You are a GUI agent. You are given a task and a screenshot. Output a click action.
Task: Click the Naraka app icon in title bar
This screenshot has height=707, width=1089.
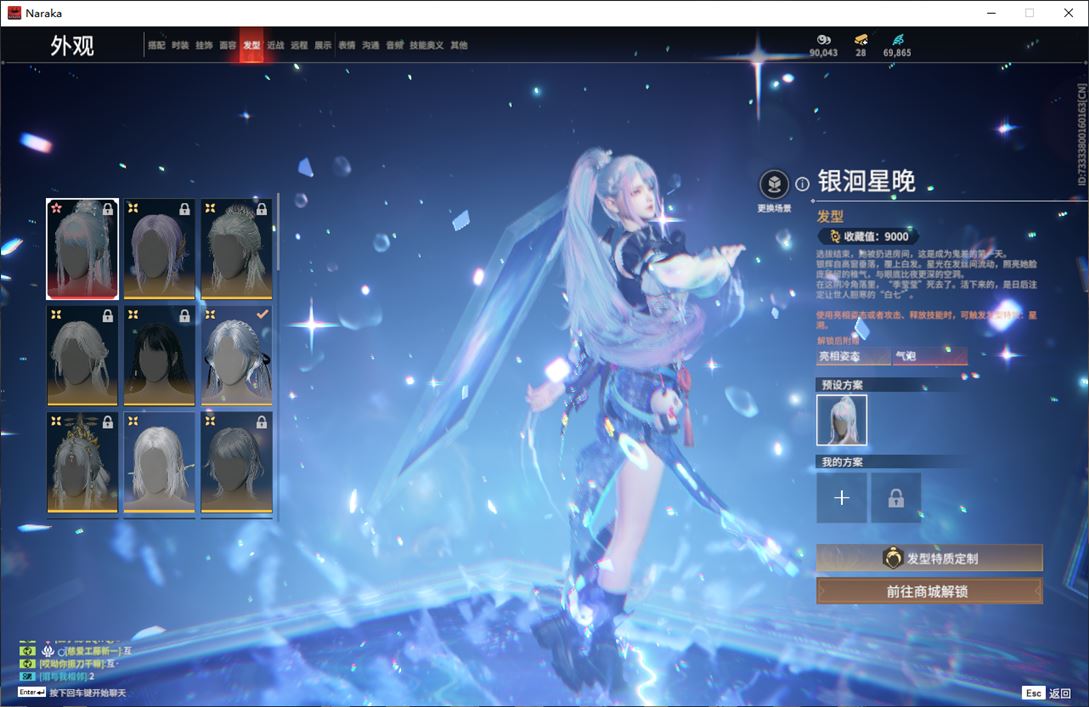pos(14,13)
